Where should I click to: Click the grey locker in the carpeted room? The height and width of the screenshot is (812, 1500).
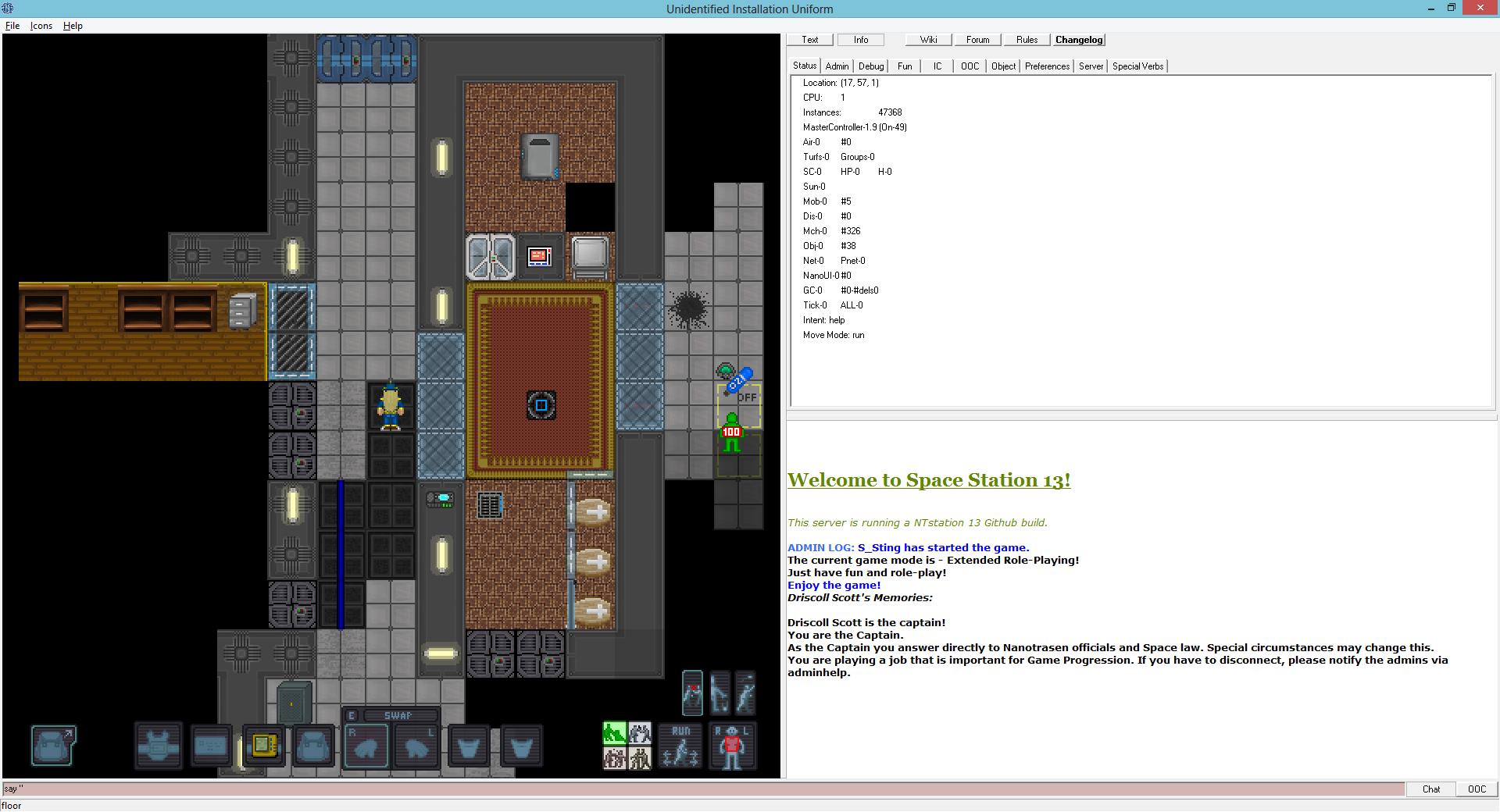click(x=540, y=156)
